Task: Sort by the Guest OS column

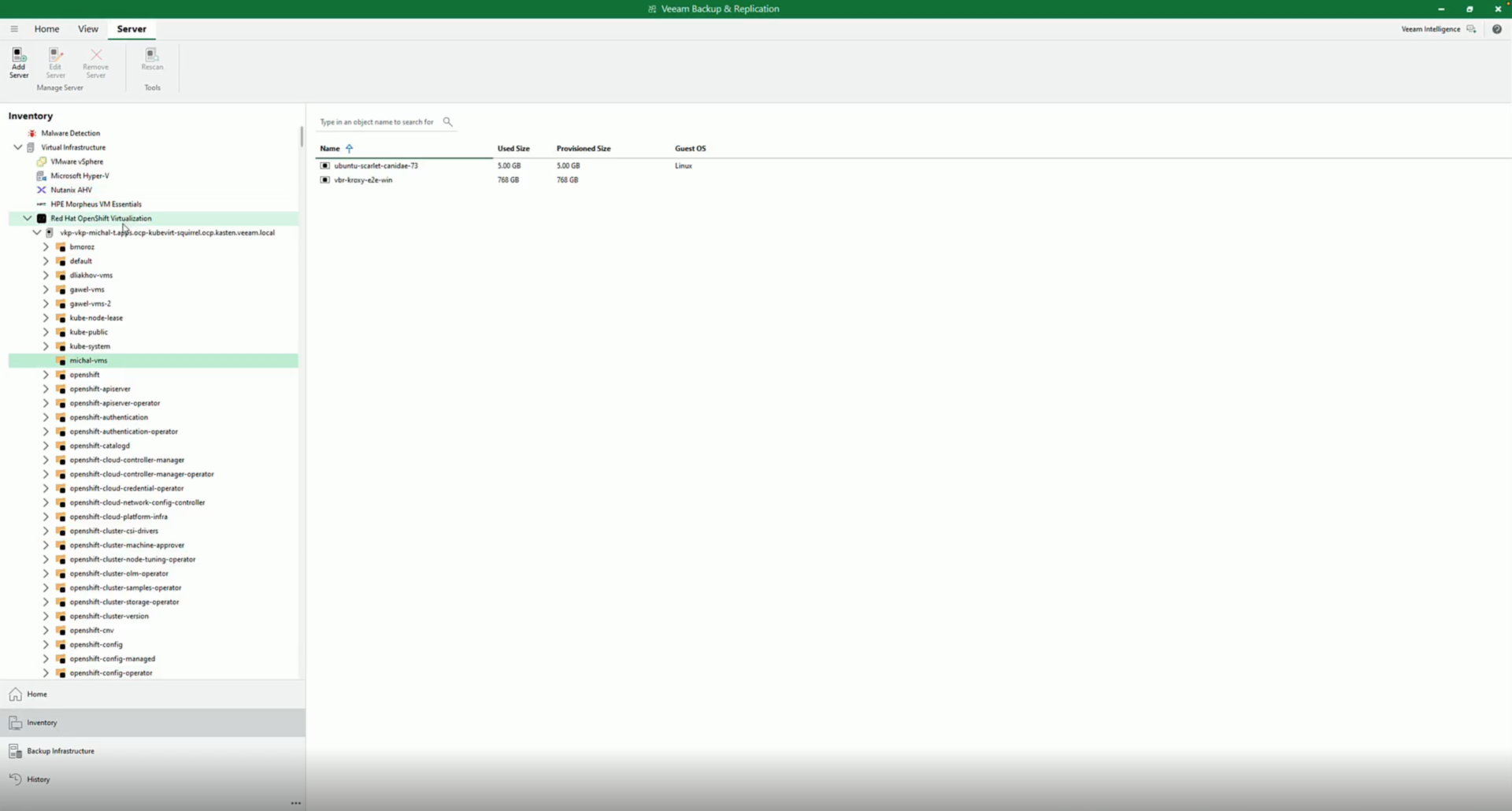Action: point(691,149)
